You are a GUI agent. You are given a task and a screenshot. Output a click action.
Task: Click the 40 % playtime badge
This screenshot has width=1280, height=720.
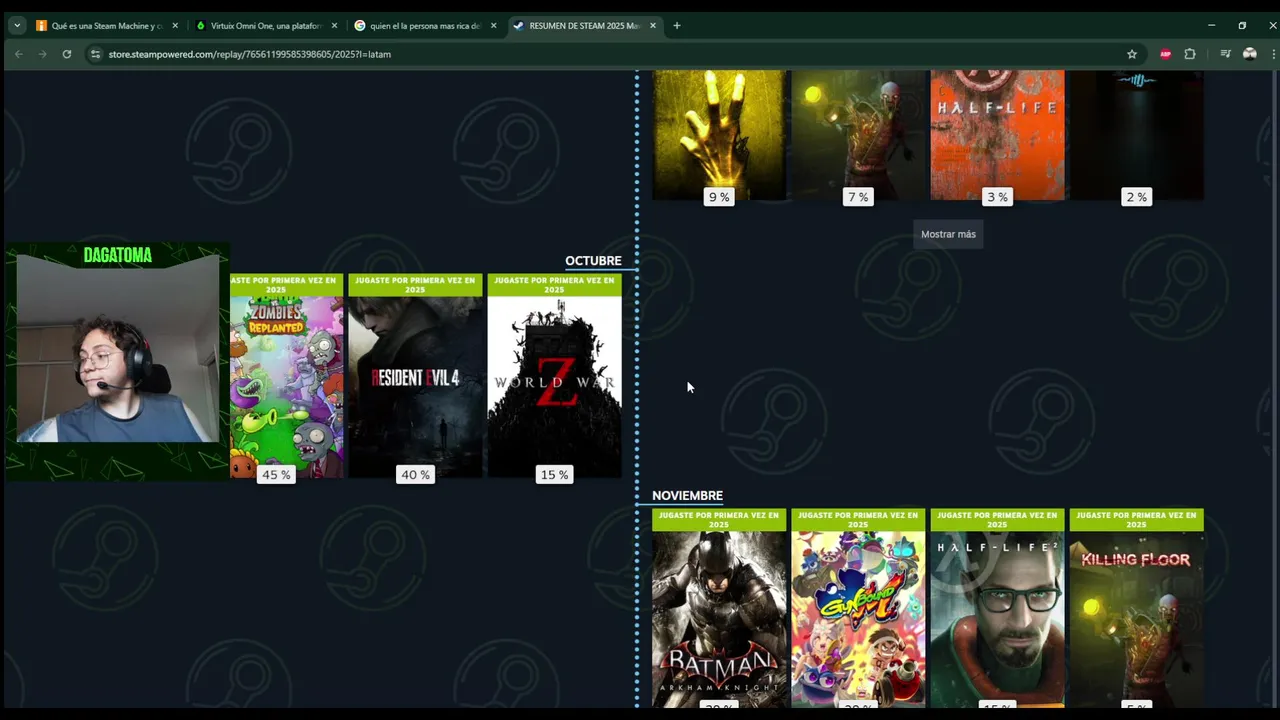415,475
